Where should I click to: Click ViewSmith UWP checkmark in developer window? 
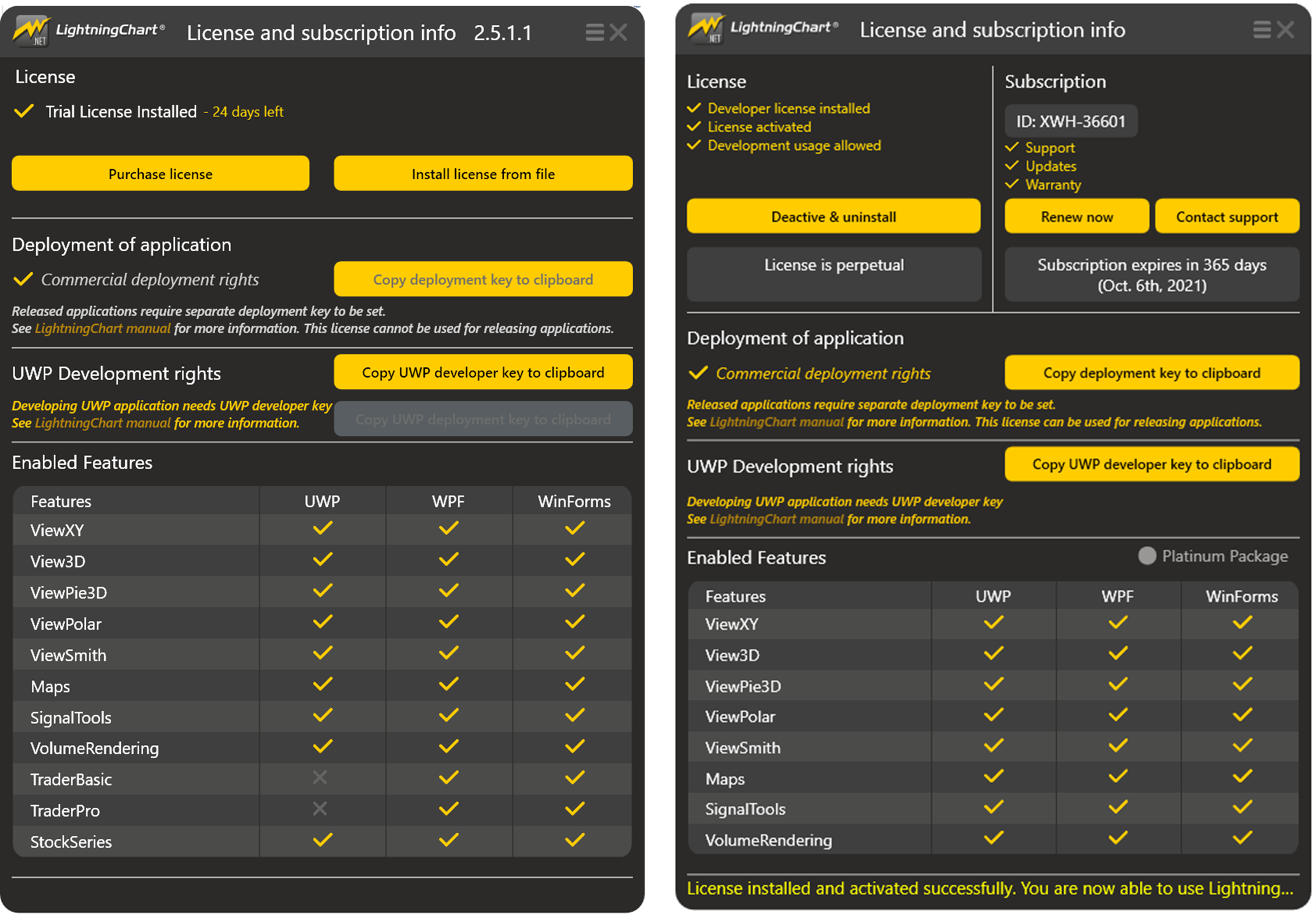(993, 746)
